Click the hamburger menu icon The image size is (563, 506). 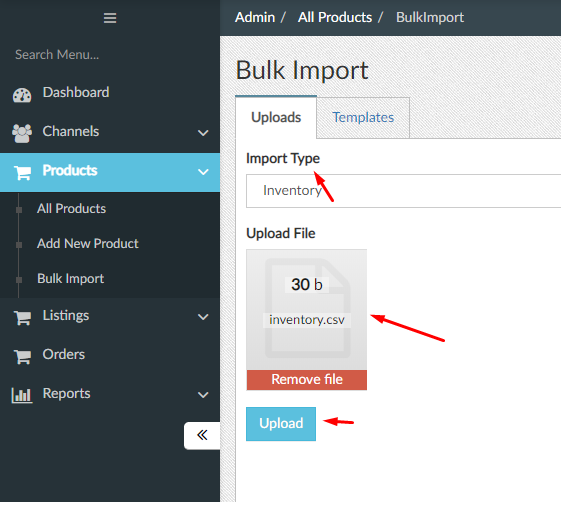[110, 18]
